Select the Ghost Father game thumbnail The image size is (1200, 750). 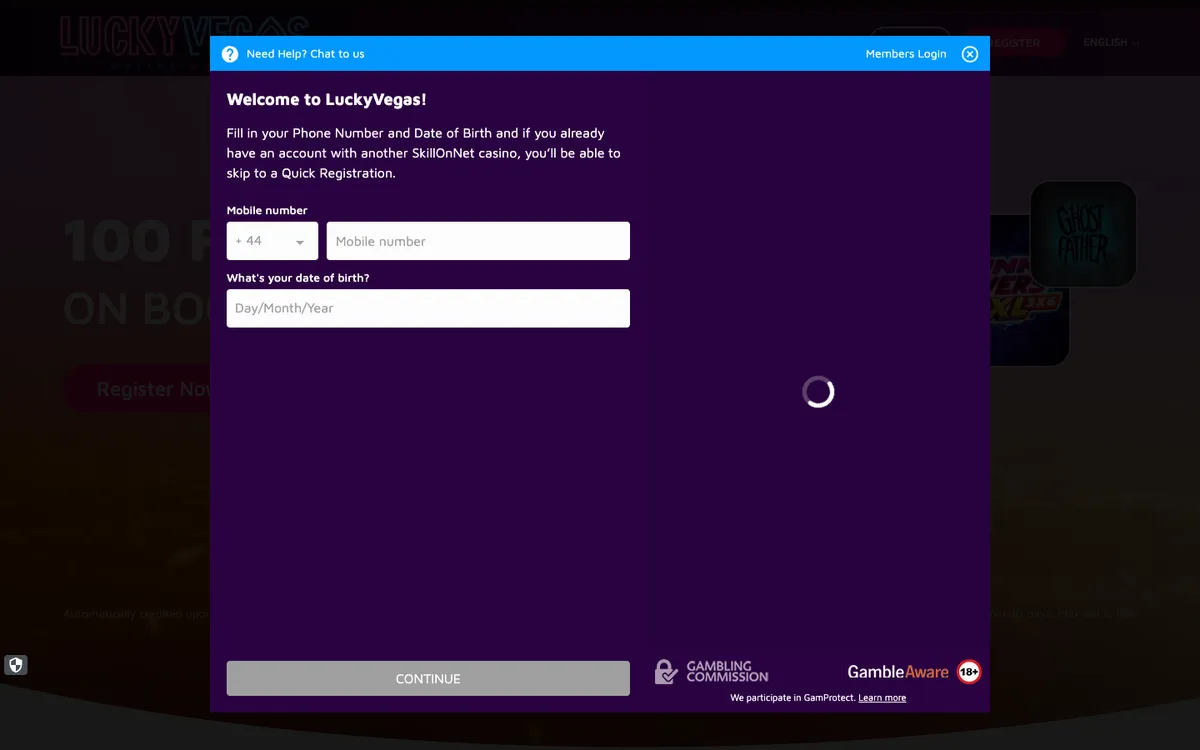1083,234
